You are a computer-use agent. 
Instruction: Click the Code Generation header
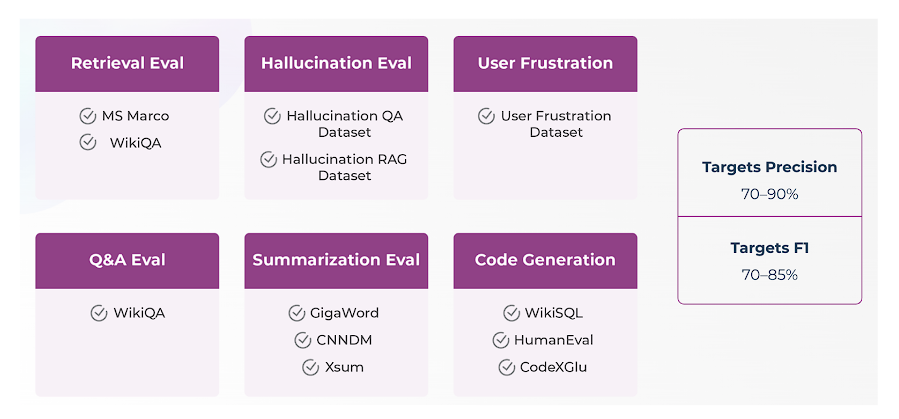point(545,260)
